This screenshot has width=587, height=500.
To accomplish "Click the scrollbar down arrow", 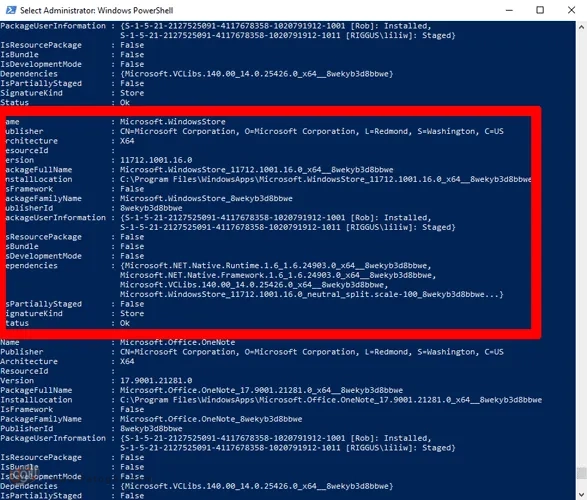I will coord(581,494).
